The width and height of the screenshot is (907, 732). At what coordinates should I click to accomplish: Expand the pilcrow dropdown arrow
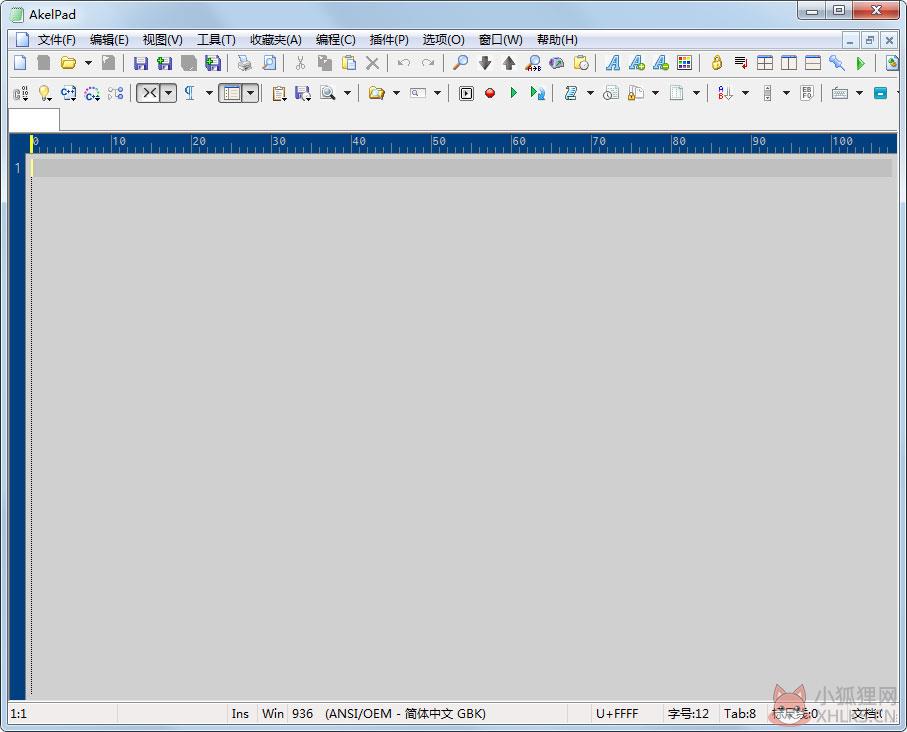[x=209, y=93]
